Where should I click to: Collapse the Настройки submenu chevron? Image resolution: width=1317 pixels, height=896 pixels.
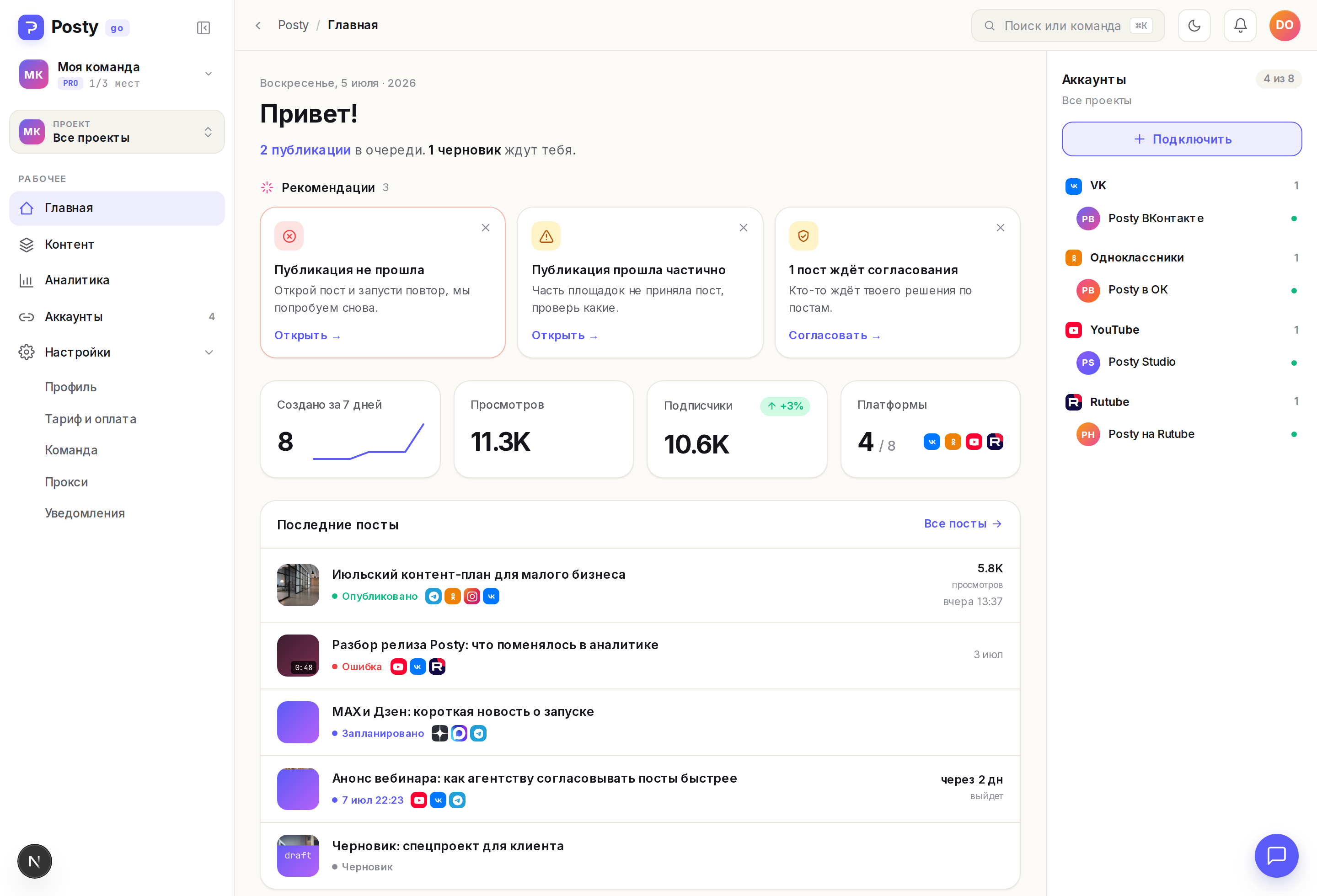pyautogui.click(x=209, y=352)
